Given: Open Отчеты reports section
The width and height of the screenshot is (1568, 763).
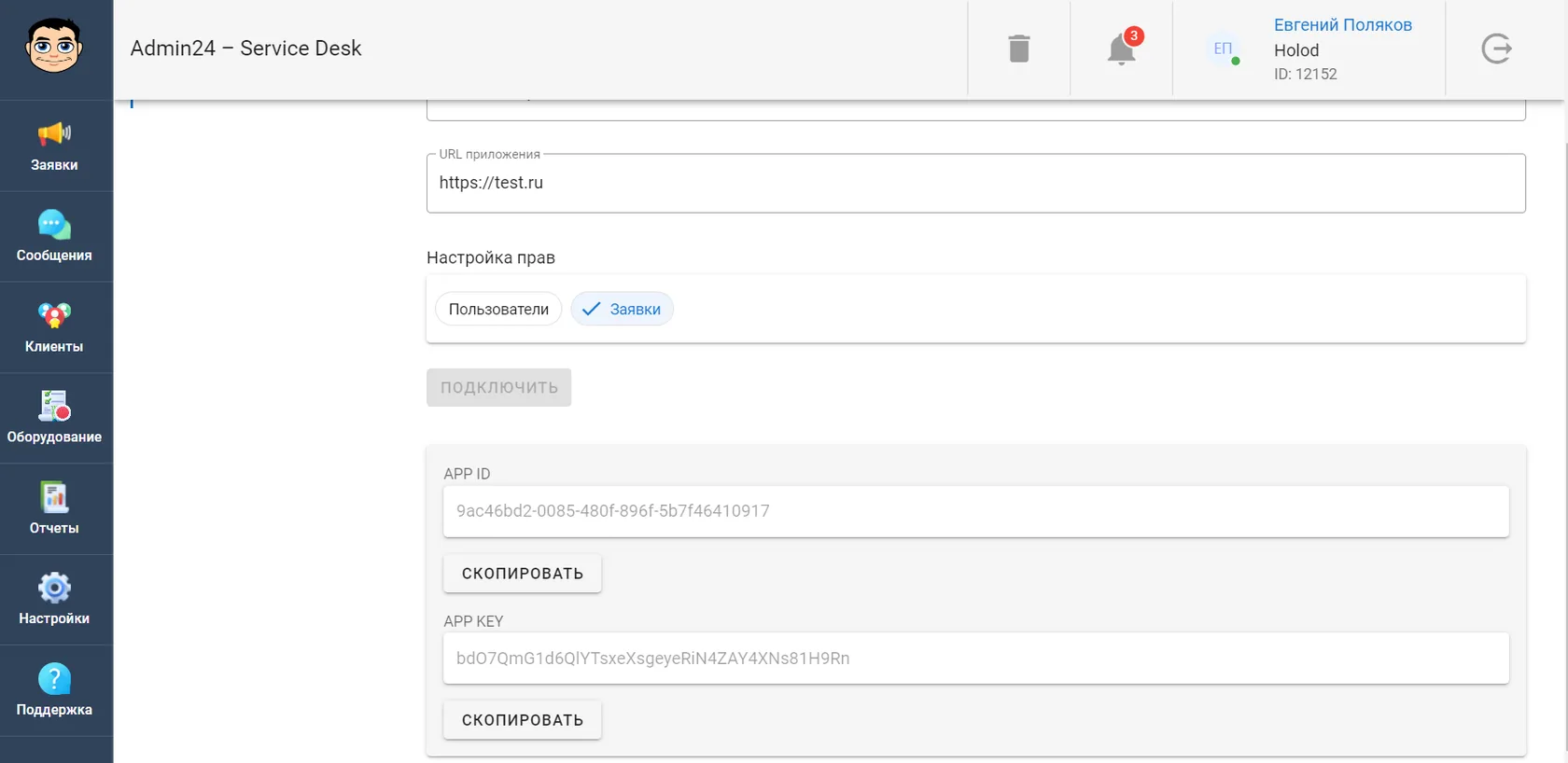Looking at the screenshot, I should pos(54,509).
